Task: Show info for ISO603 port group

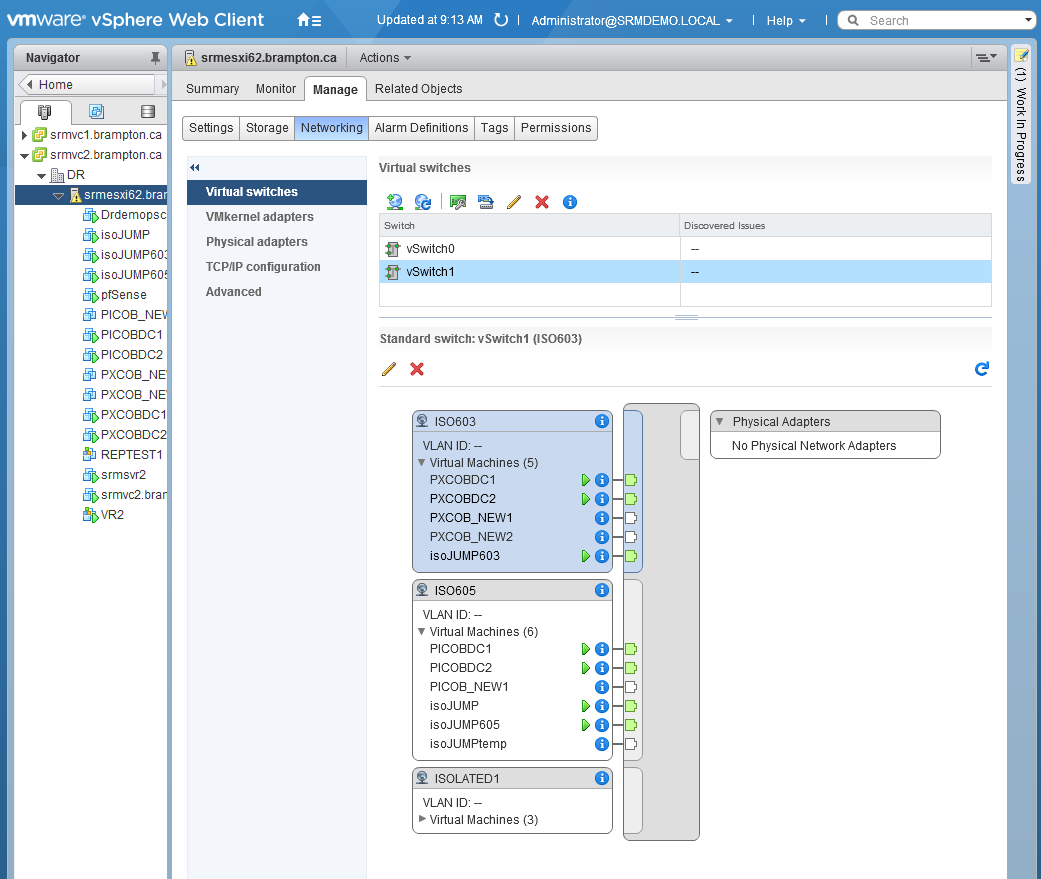Action: [602, 421]
